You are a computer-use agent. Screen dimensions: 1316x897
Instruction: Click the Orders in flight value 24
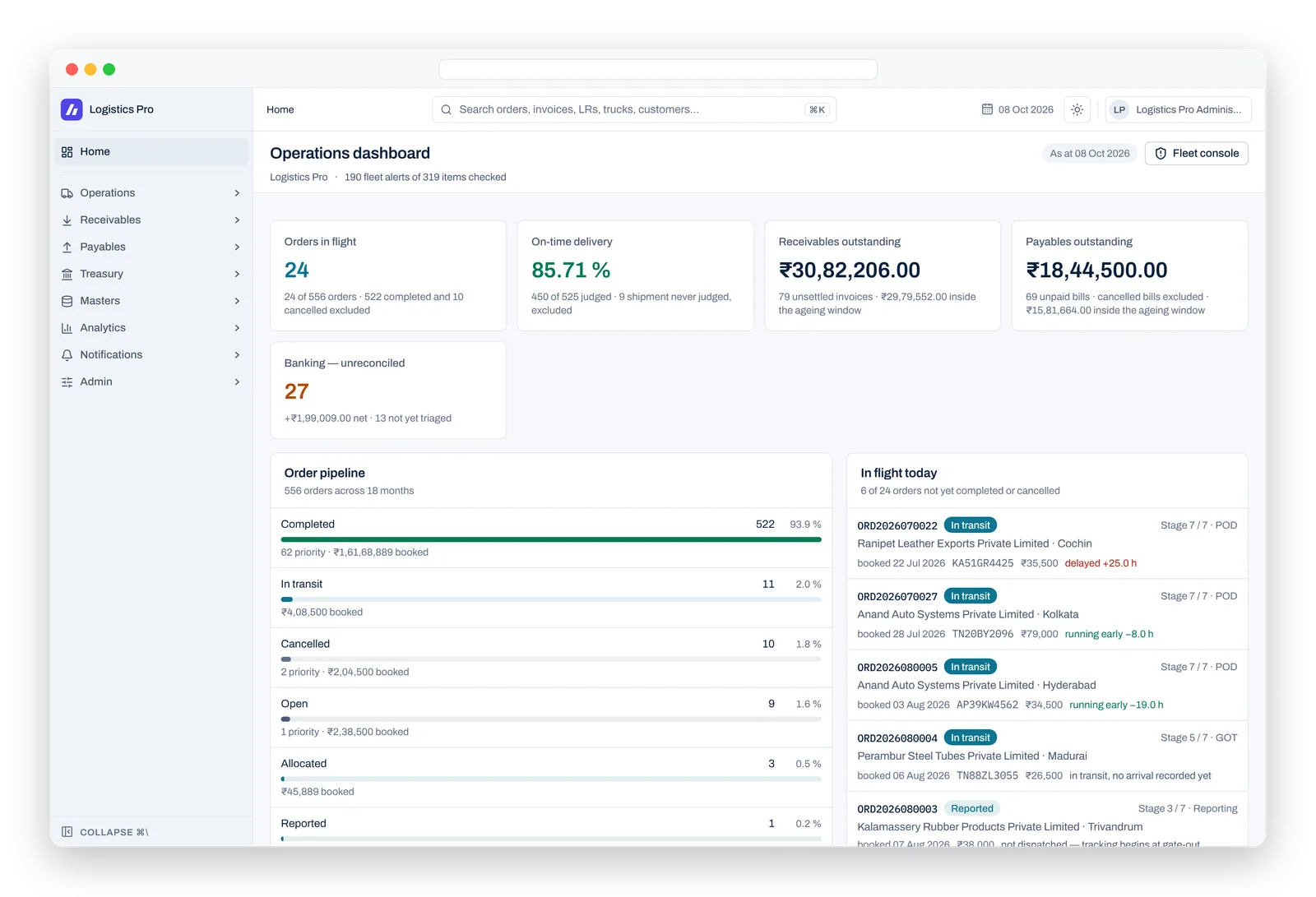click(296, 270)
